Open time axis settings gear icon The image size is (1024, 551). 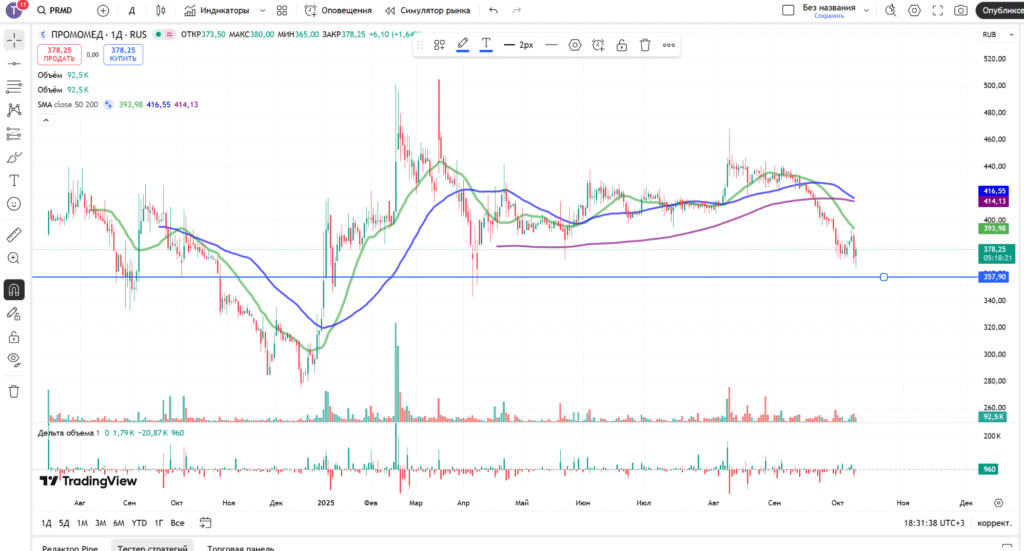point(999,503)
